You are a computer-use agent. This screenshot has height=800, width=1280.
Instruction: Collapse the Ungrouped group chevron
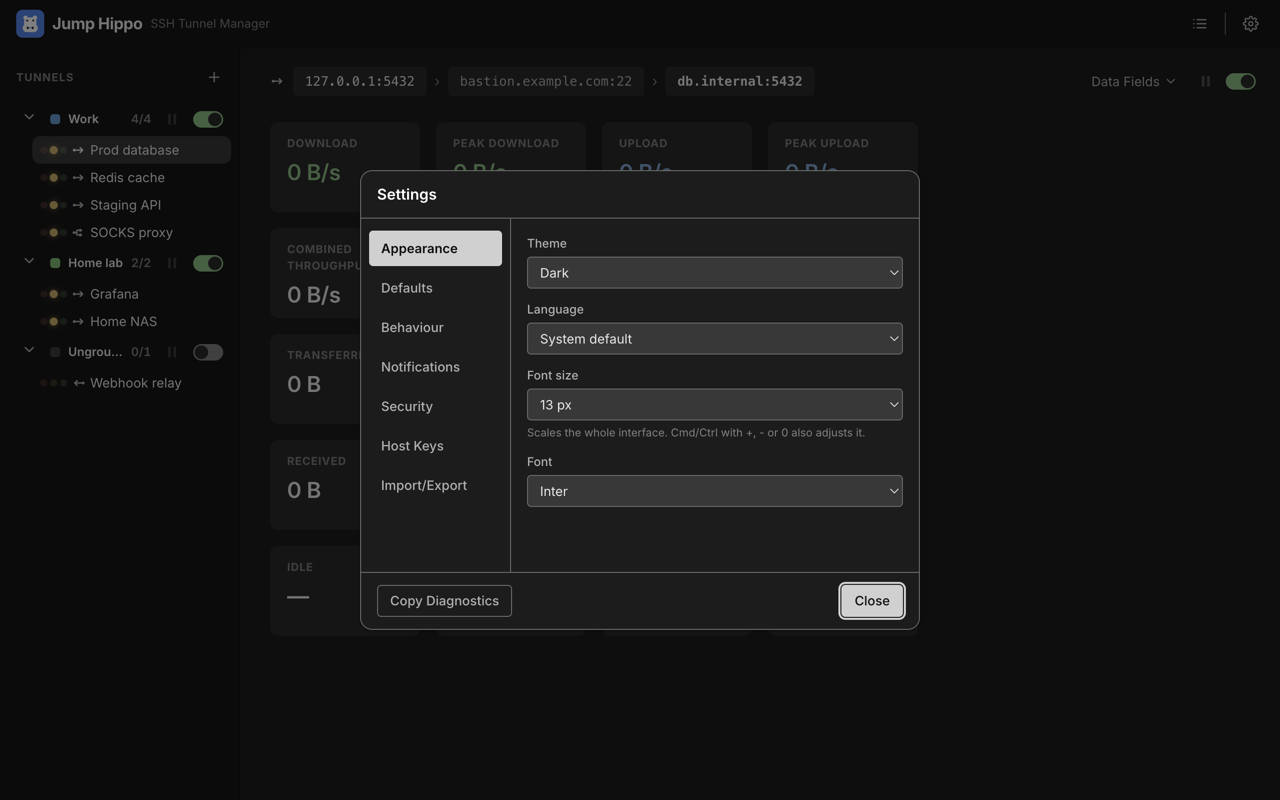click(29, 351)
